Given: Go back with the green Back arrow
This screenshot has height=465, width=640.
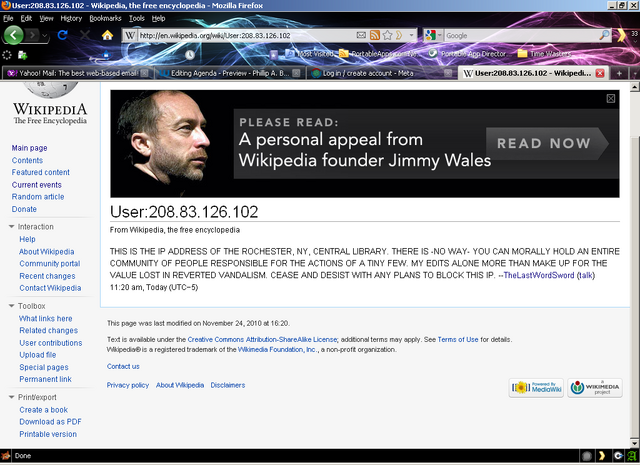Looking at the screenshot, I should coord(13,35).
